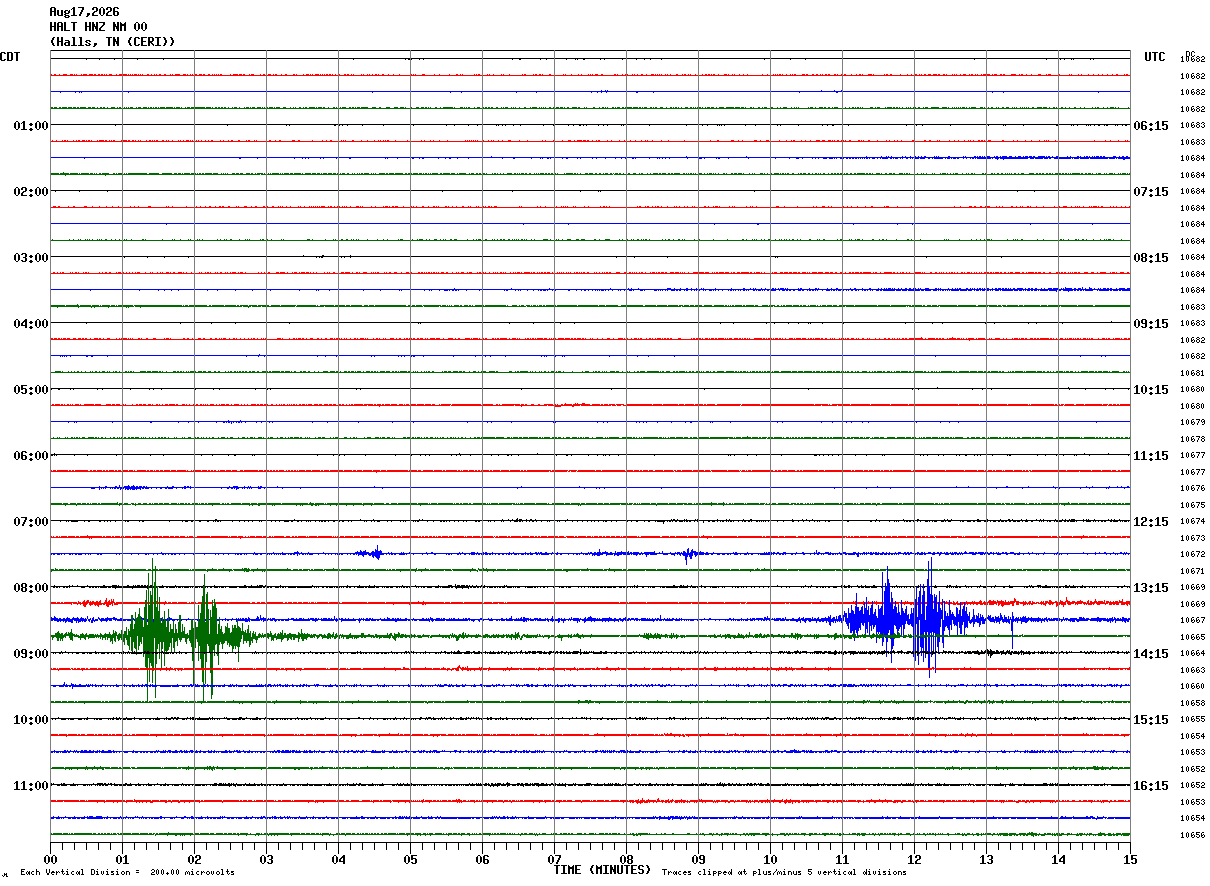The width and height of the screenshot is (1210, 886).
Task: Select the 10:00 CDT time label
Action: coord(31,720)
